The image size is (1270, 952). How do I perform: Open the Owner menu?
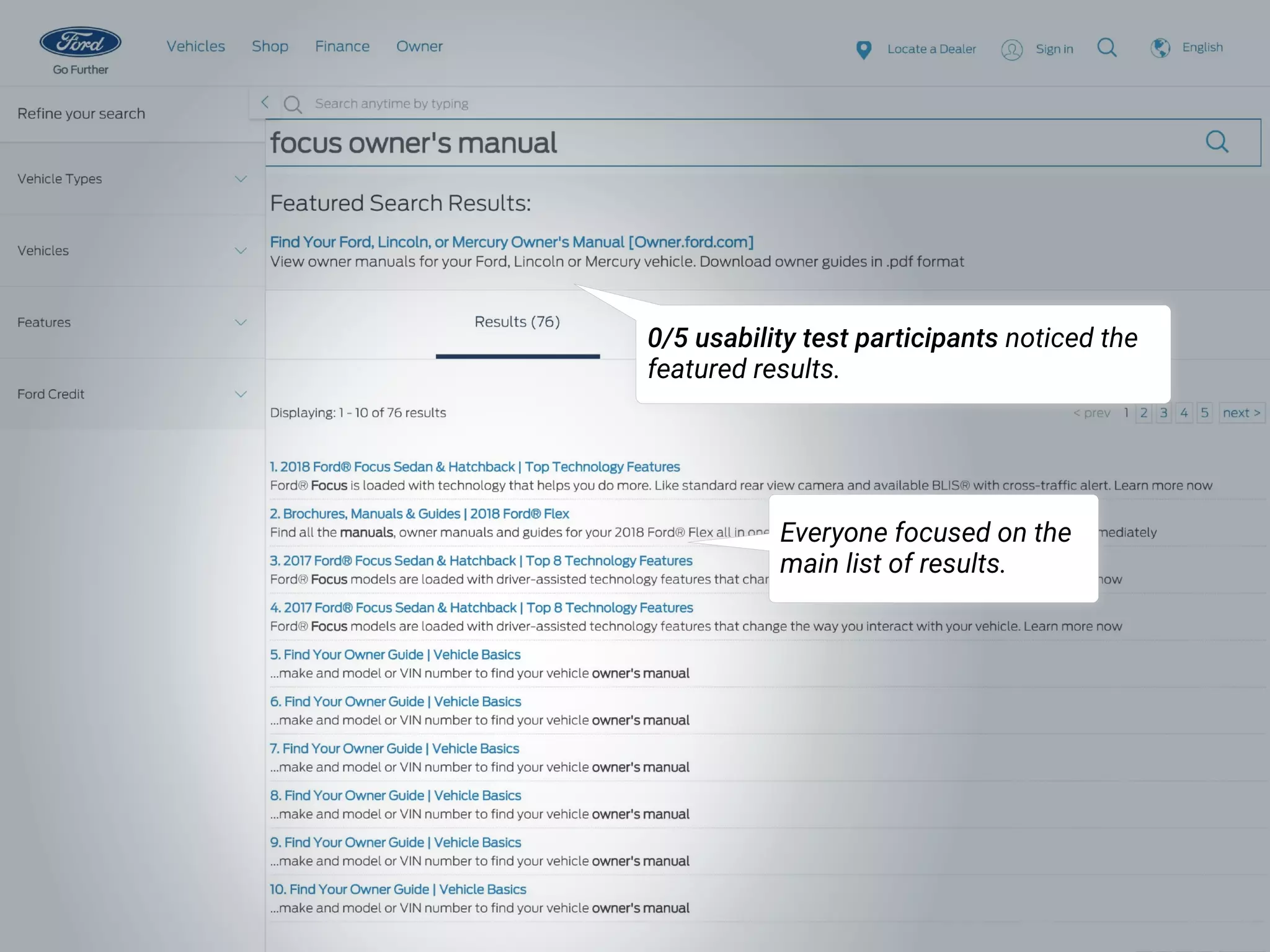pyautogui.click(x=419, y=46)
